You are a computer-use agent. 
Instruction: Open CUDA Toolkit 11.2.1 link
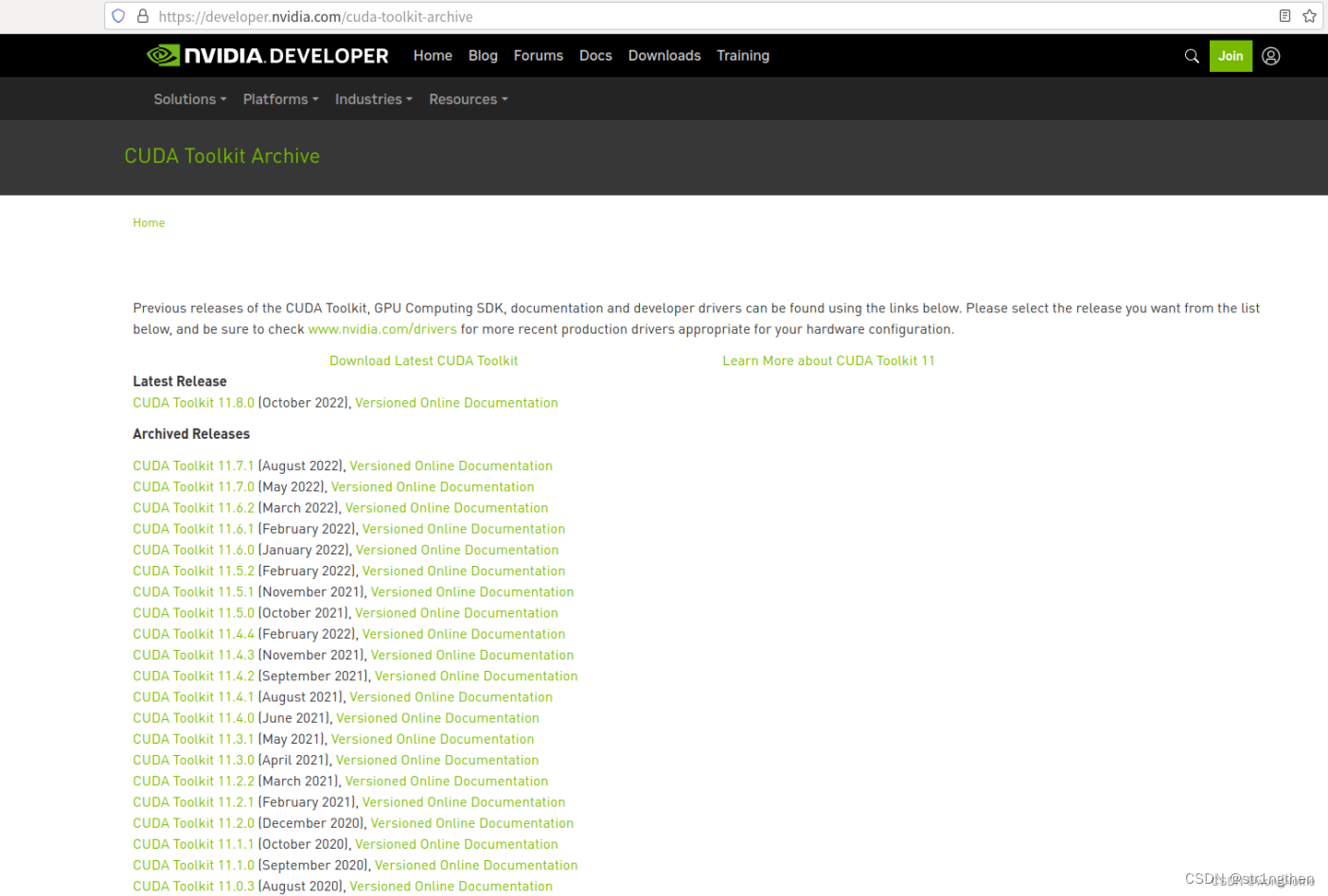point(194,802)
